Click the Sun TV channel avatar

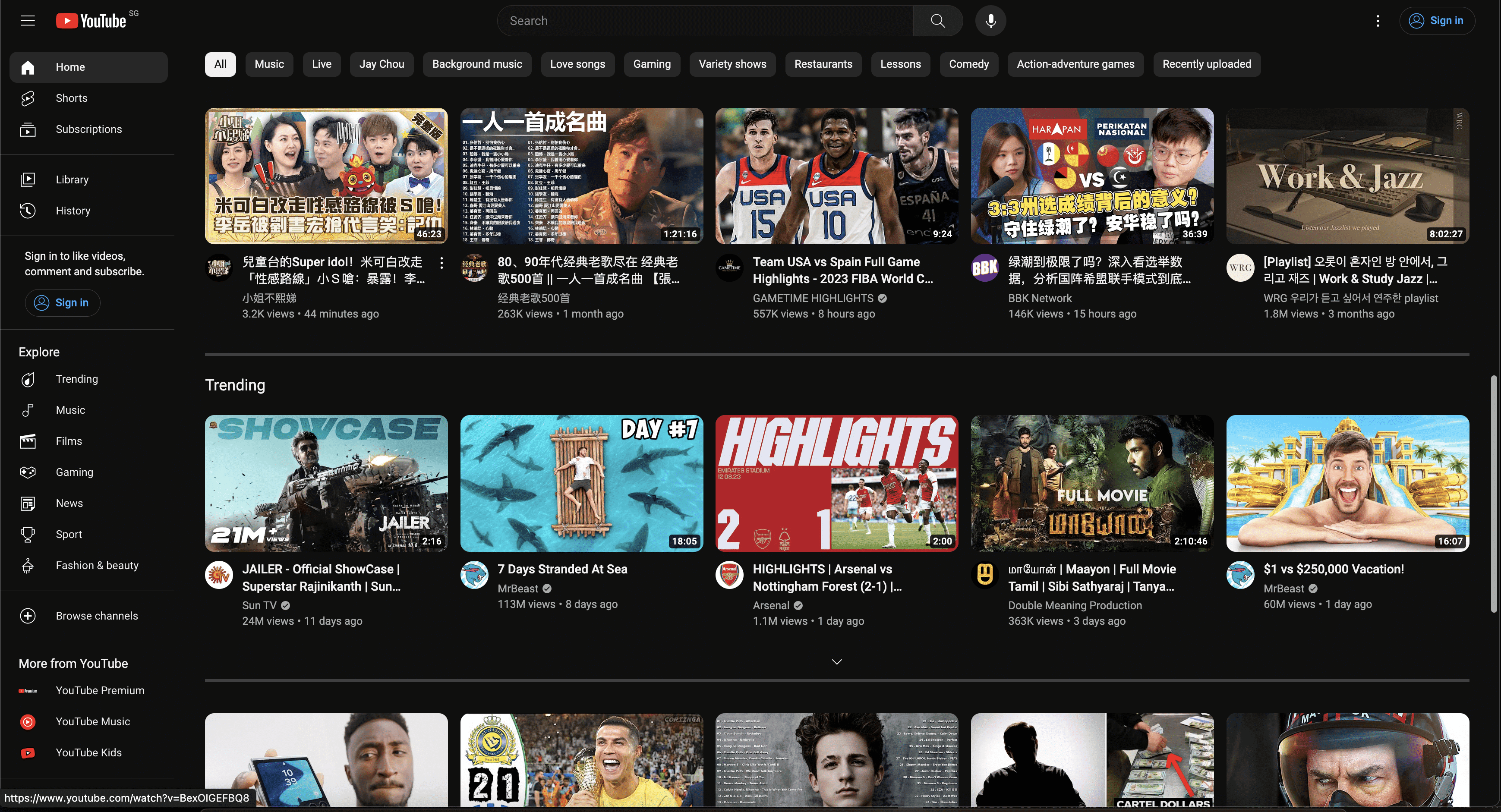[x=219, y=576]
